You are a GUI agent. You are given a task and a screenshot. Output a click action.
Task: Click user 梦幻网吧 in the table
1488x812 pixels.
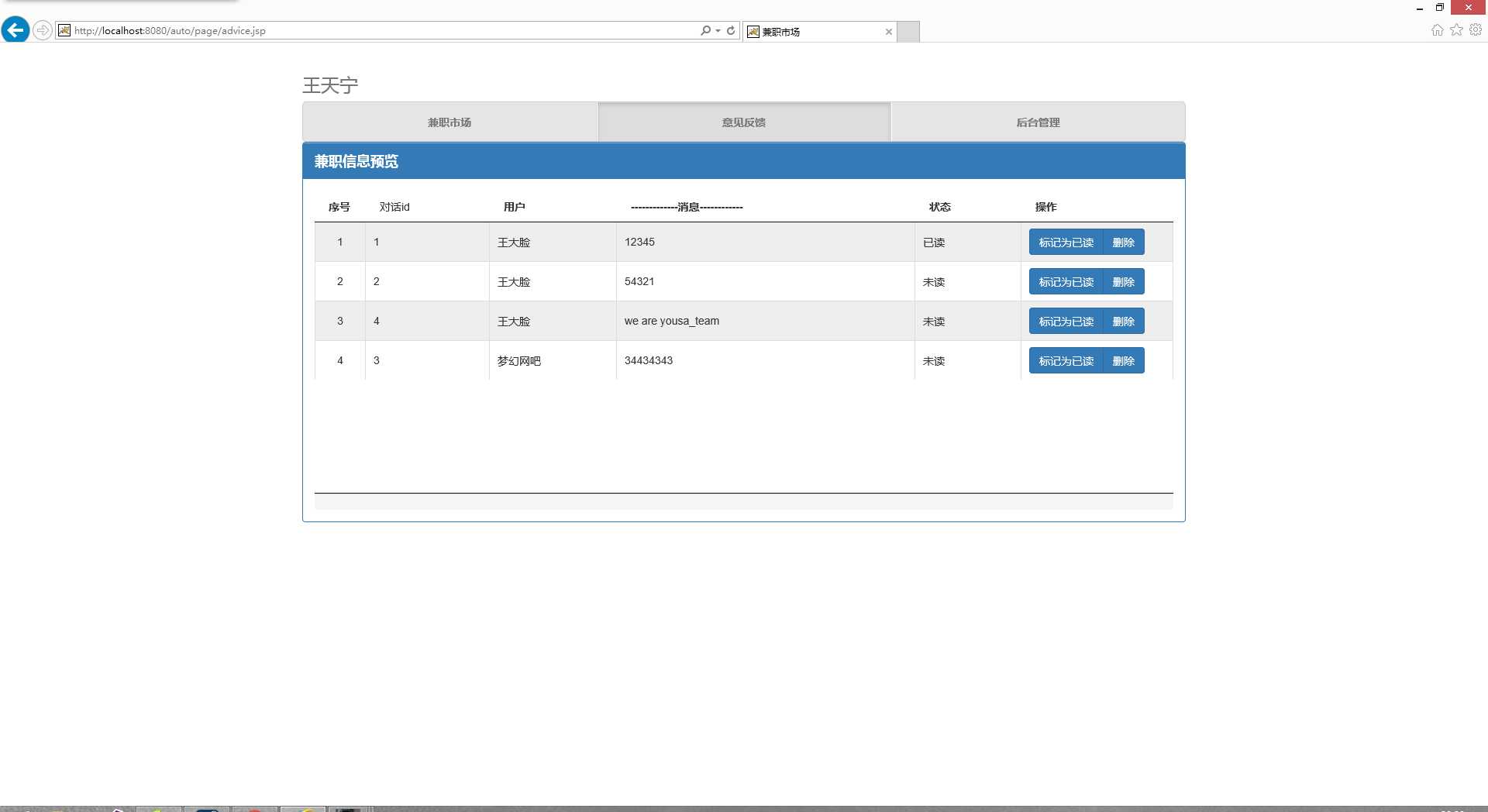(x=519, y=361)
